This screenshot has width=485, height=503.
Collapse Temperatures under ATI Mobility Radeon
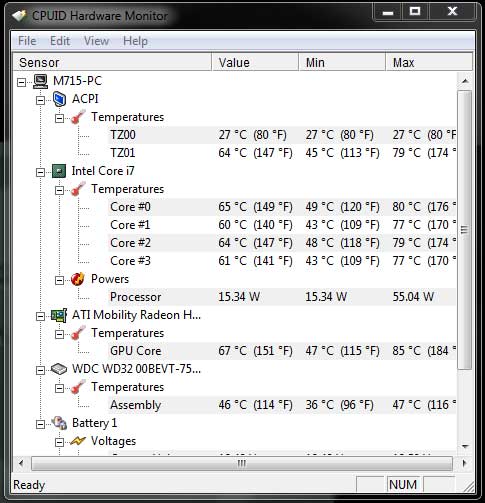(59, 334)
